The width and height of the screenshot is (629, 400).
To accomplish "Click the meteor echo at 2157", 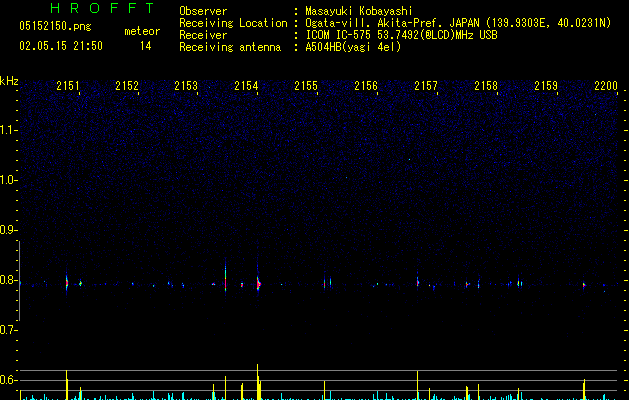I will tap(418, 282).
